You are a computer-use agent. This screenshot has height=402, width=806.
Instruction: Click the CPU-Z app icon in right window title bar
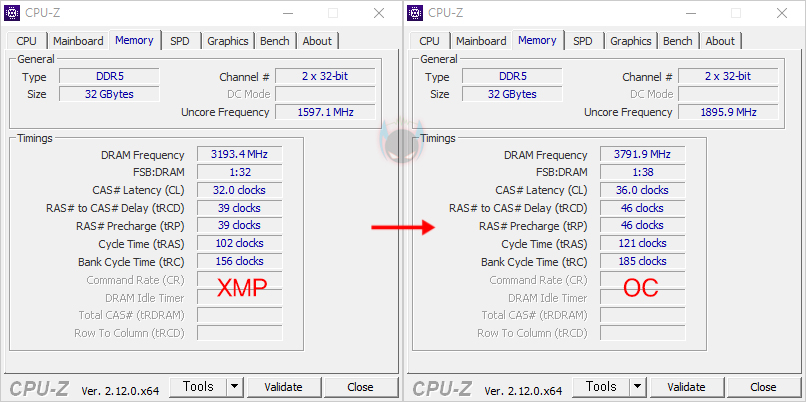(x=415, y=13)
